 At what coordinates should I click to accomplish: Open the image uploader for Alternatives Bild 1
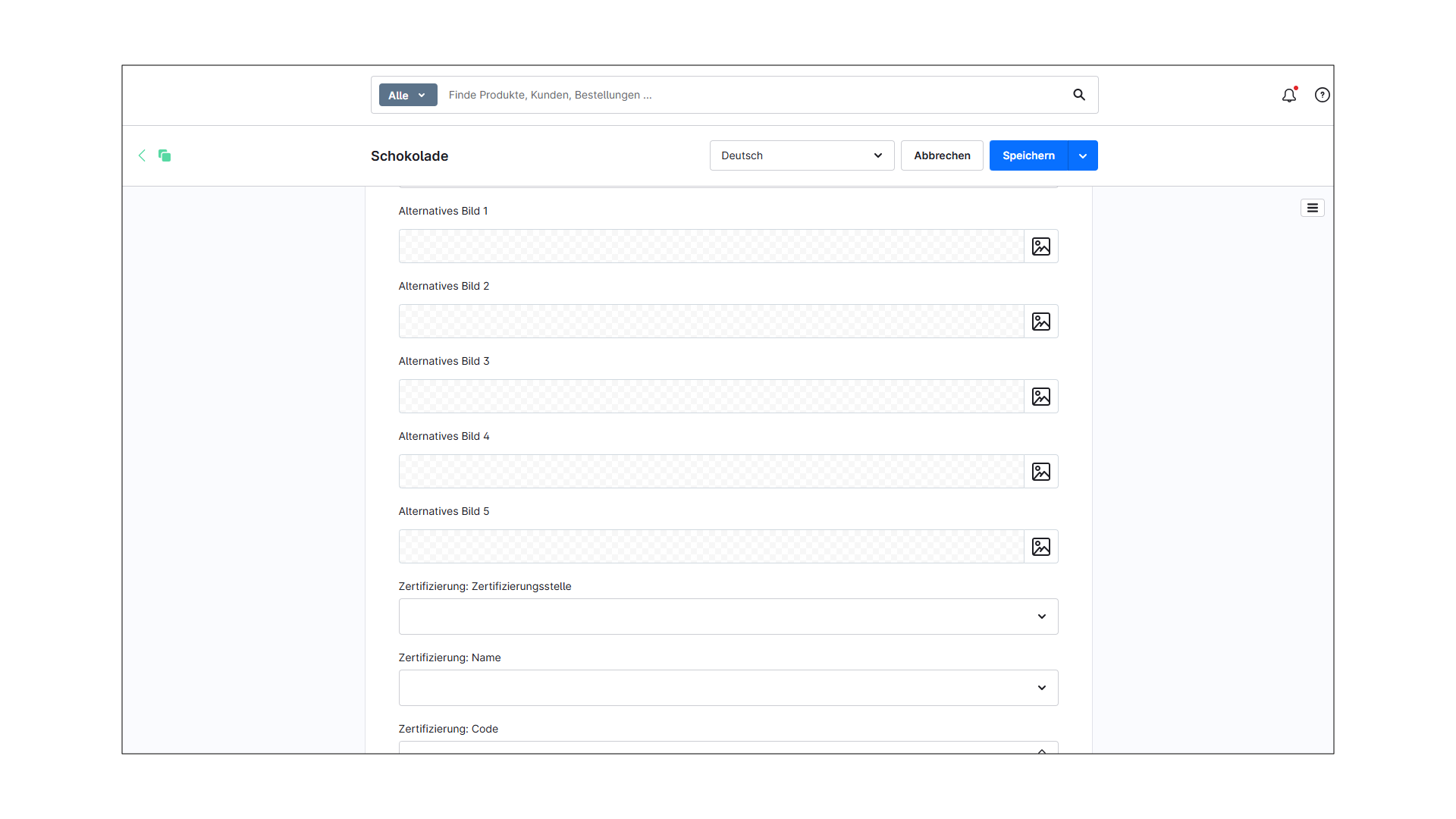pos(1040,246)
